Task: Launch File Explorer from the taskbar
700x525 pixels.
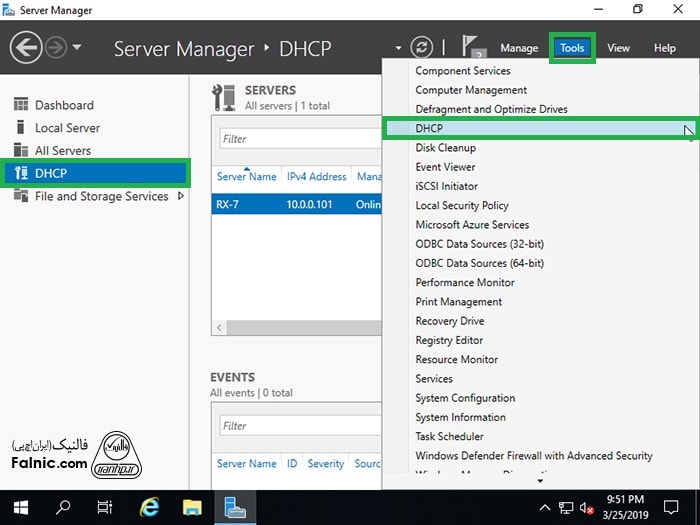Action: [x=192, y=507]
